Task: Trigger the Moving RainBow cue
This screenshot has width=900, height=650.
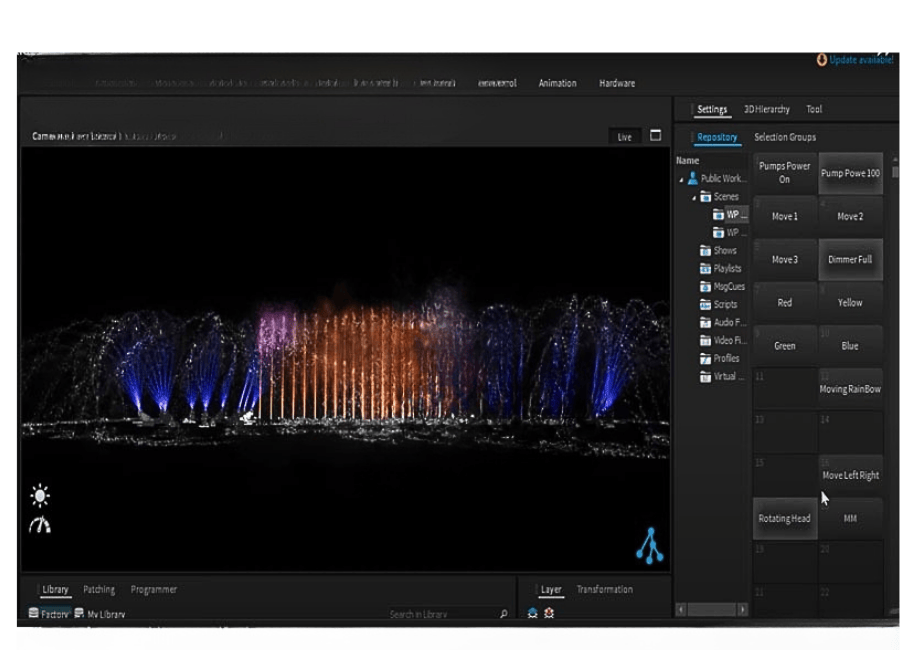Action: click(x=851, y=389)
